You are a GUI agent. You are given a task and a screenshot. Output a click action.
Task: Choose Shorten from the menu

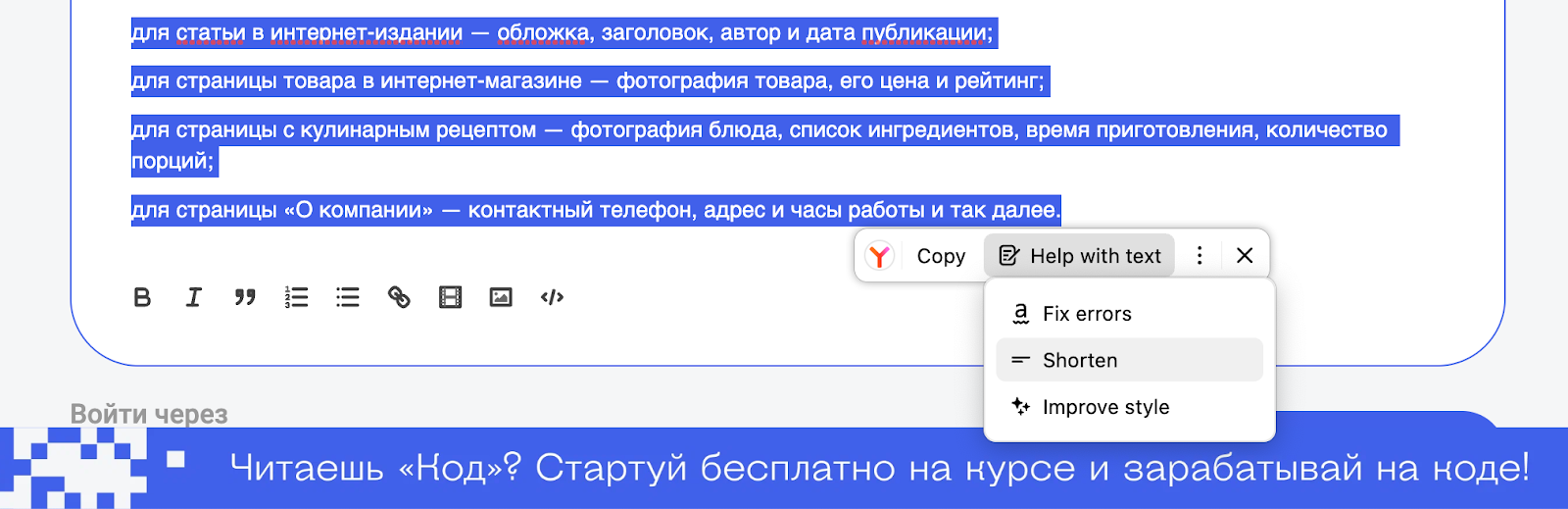click(x=1129, y=360)
